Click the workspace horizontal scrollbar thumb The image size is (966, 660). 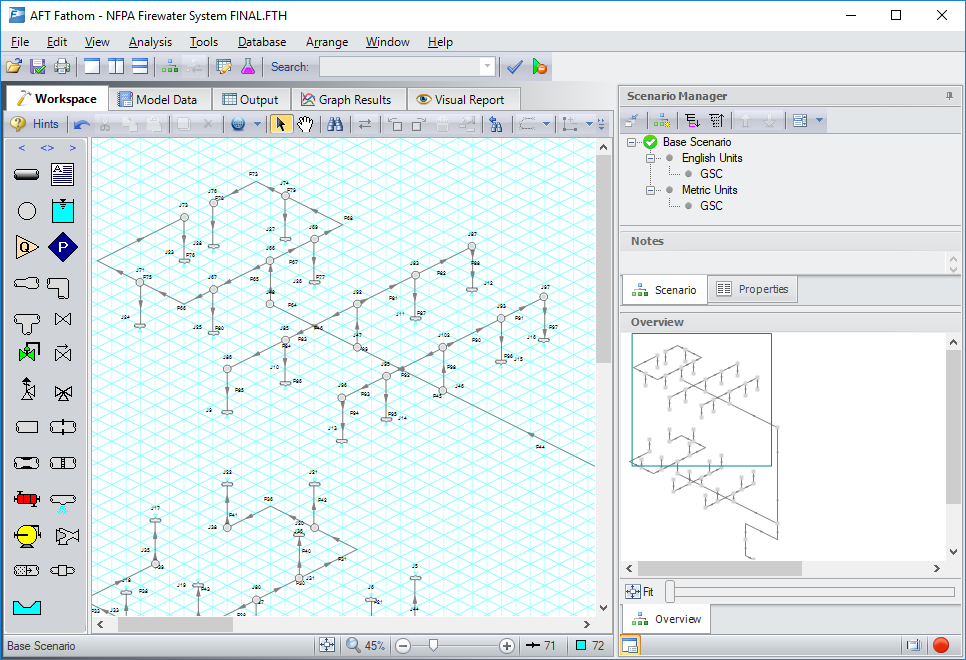click(x=176, y=624)
